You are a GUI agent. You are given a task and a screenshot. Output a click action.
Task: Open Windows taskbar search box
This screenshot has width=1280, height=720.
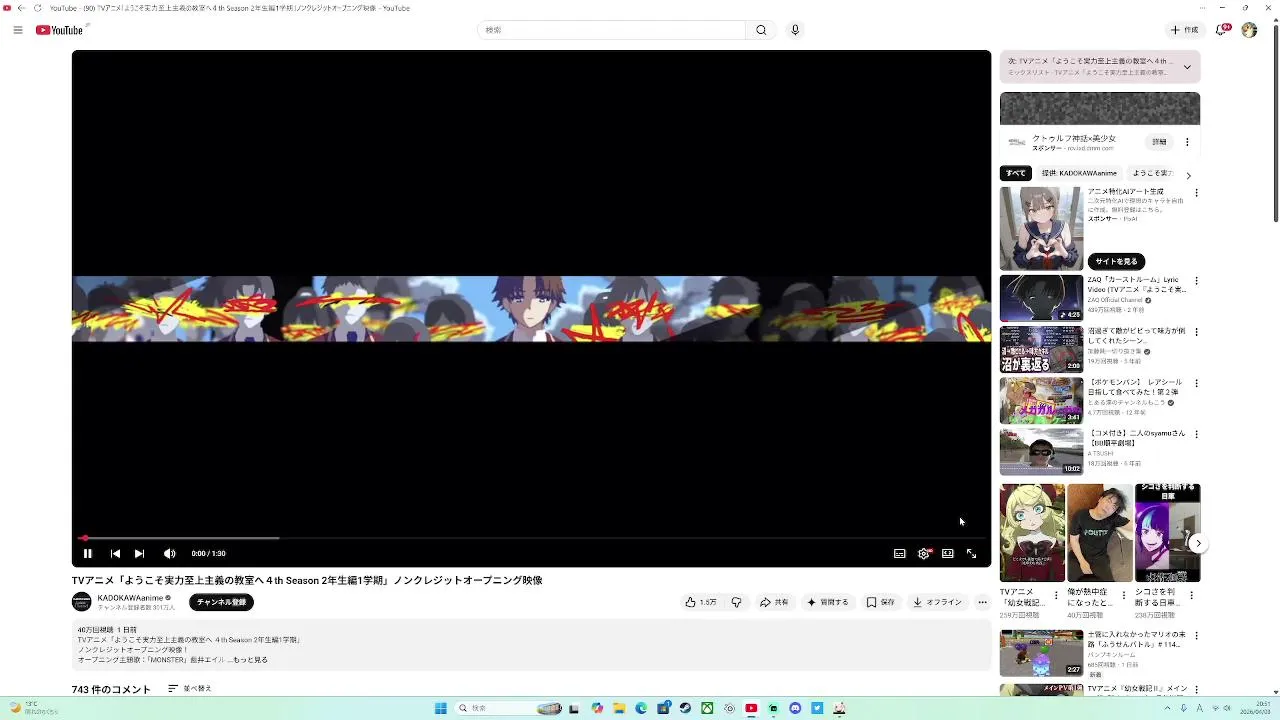[508, 708]
